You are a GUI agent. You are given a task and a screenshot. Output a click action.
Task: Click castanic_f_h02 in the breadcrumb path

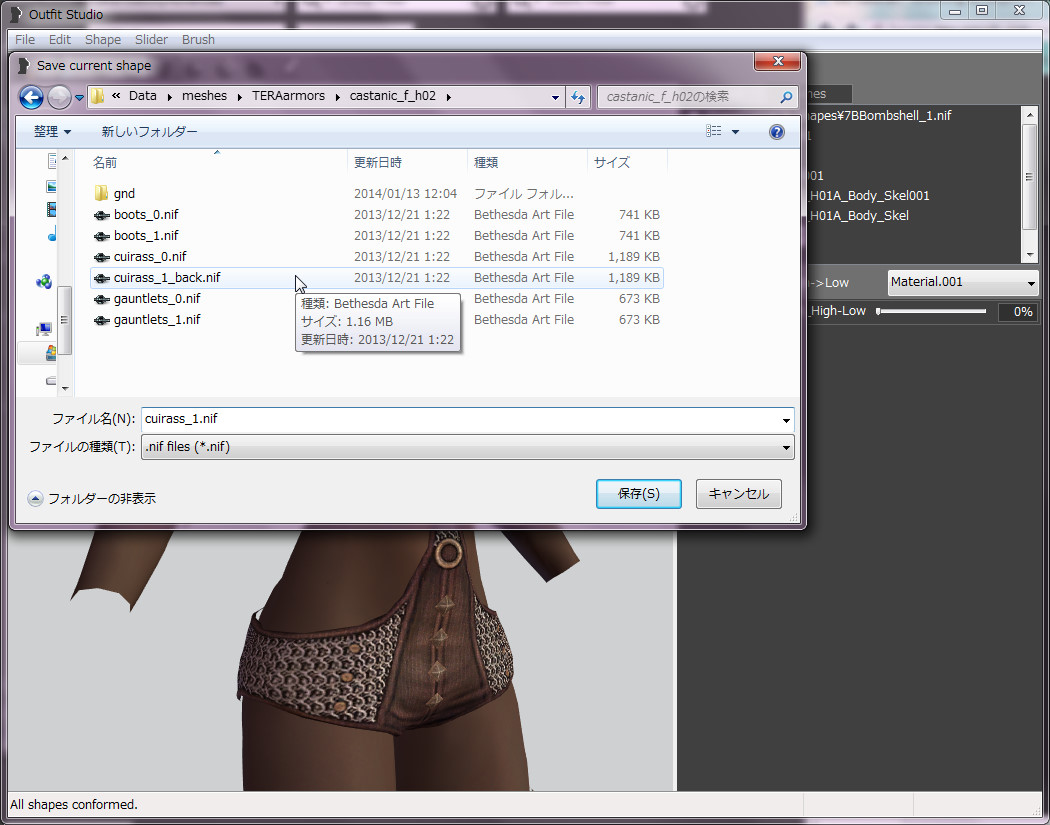393,96
